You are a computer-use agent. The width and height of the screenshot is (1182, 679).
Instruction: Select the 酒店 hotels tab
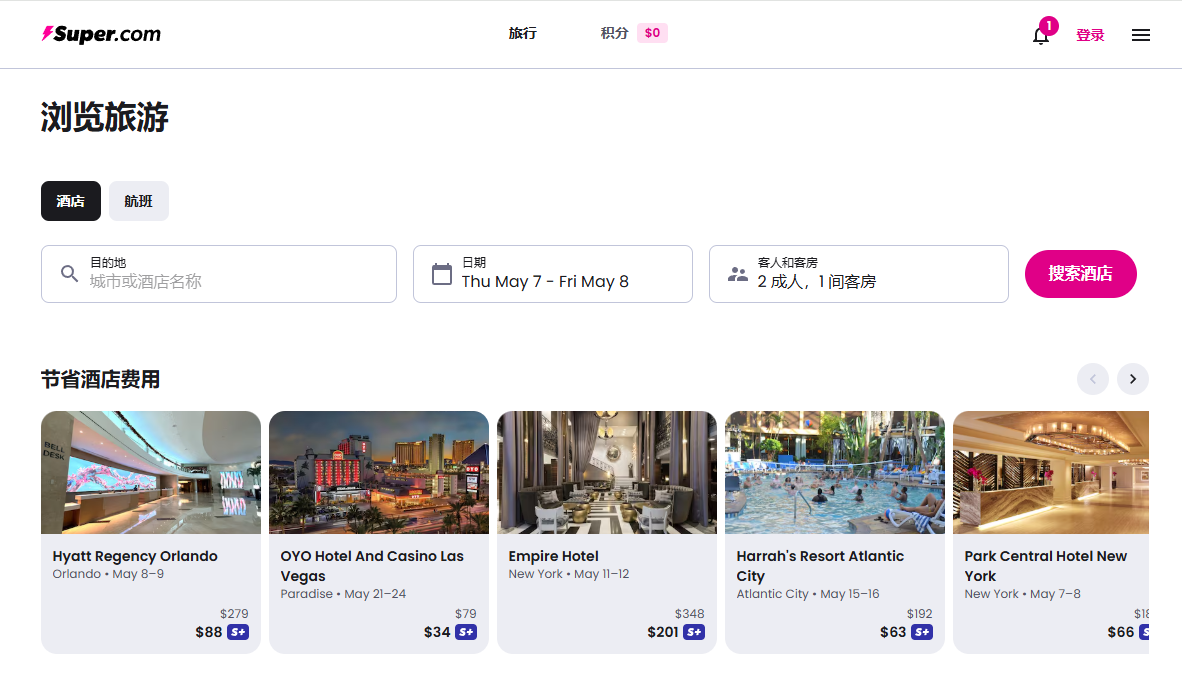(x=71, y=201)
